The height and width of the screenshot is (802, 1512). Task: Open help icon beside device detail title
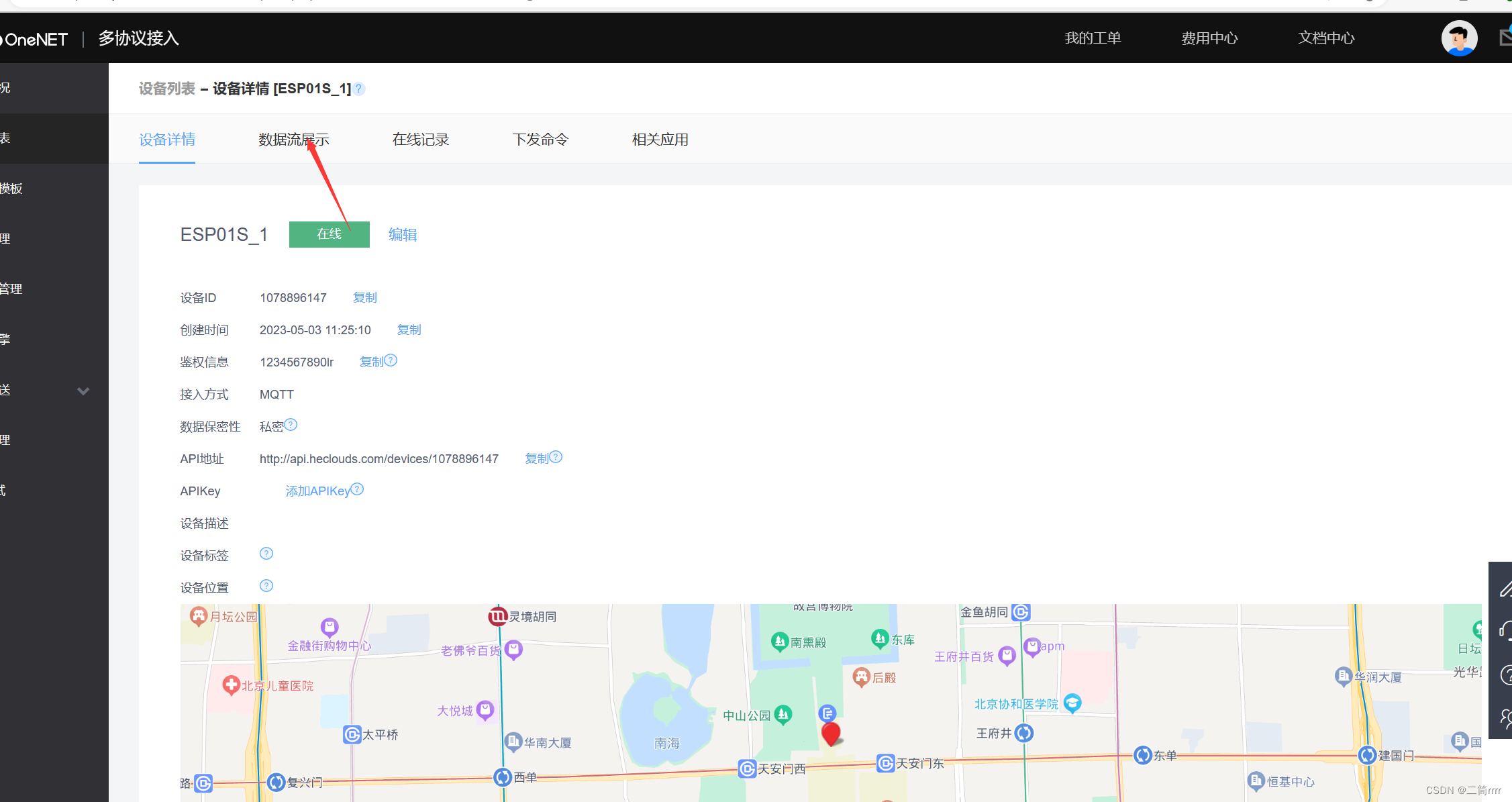point(360,89)
